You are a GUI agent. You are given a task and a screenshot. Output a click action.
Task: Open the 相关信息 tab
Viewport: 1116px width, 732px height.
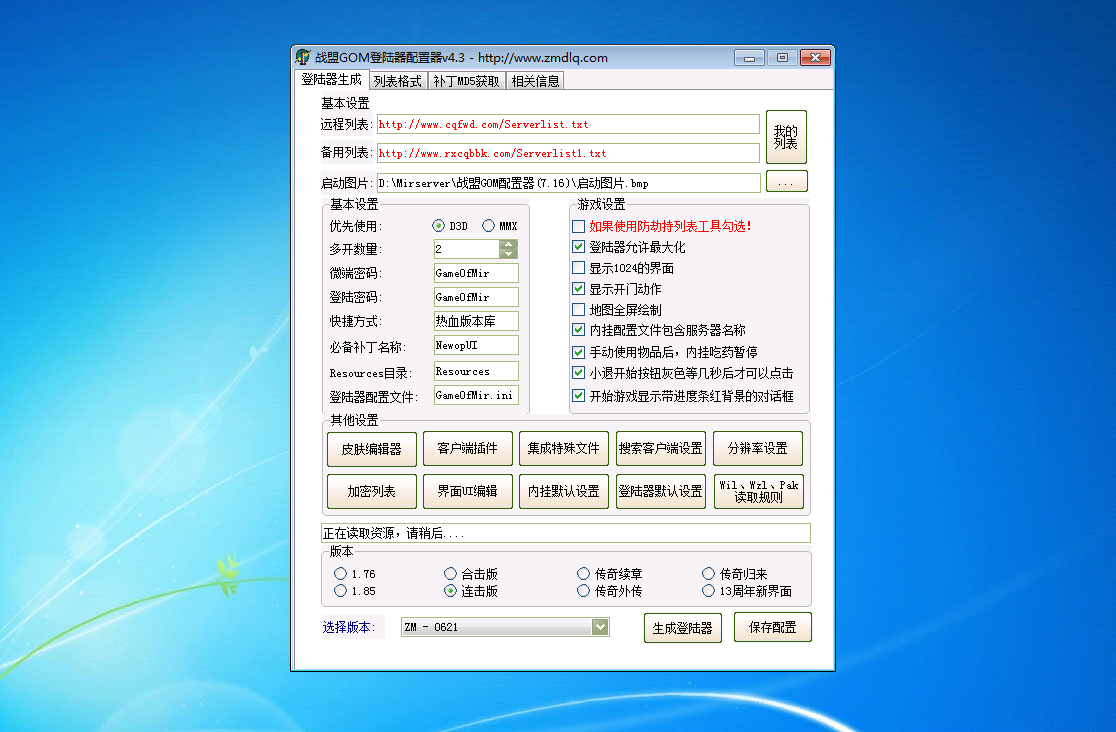tap(535, 81)
